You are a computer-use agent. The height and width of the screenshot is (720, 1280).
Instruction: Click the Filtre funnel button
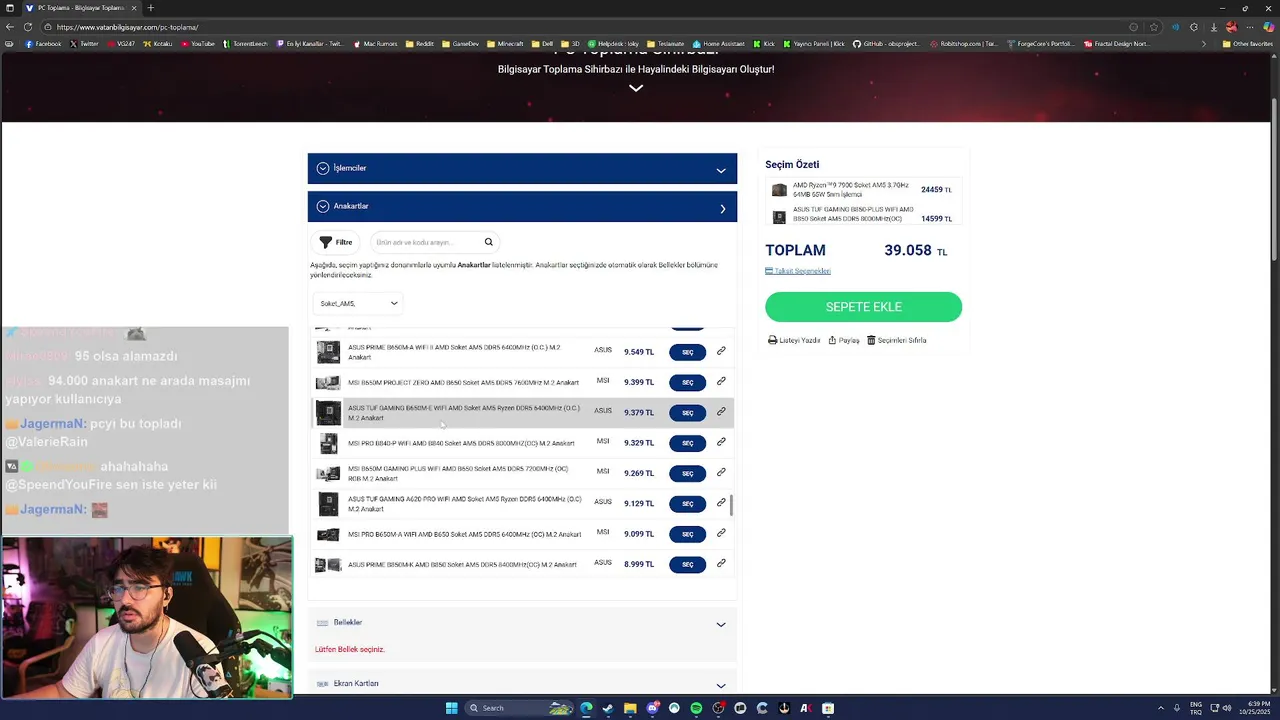click(x=336, y=242)
